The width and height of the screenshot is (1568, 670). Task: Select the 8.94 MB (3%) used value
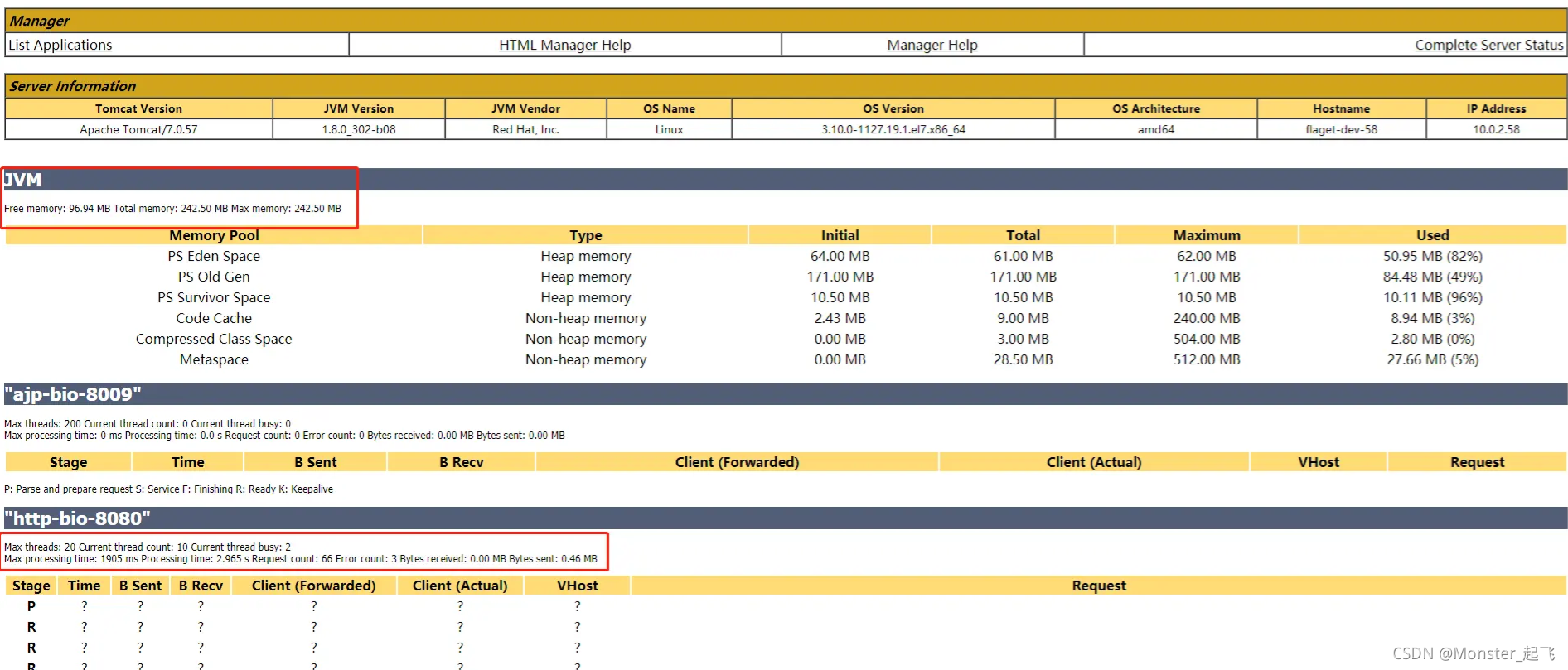click(x=1432, y=318)
